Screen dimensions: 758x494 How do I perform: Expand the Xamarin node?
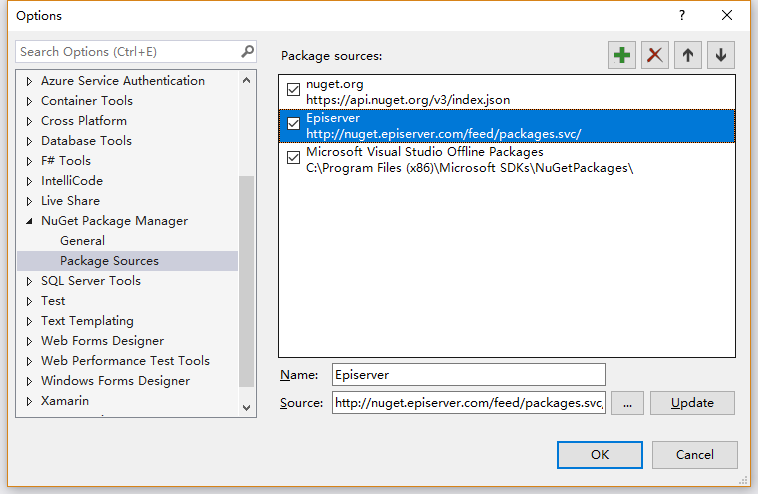[x=29, y=401]
